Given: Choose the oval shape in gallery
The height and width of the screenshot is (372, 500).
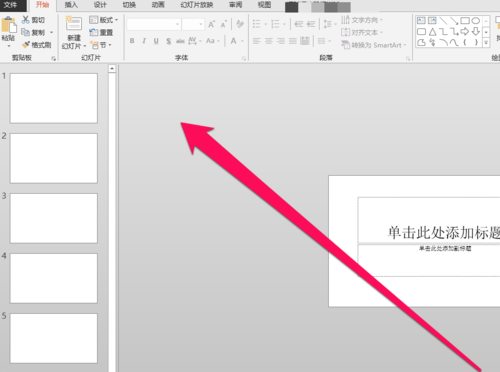Looking at the screenshot, I should (x=476, y=21).
